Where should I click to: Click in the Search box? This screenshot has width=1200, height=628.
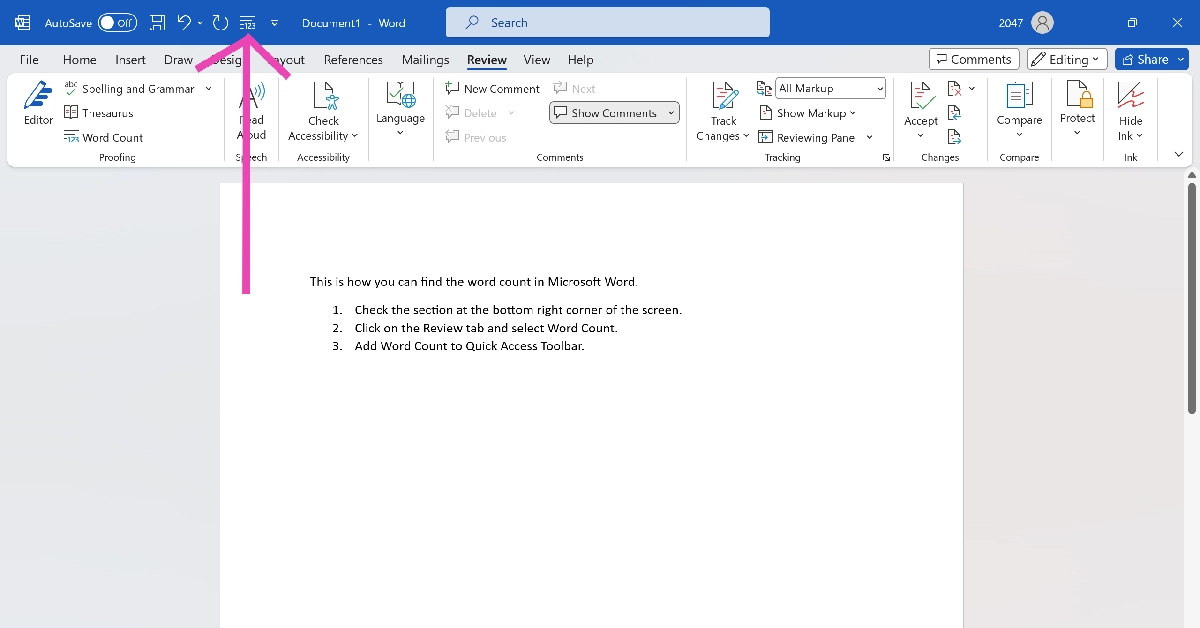click(608, 22)
